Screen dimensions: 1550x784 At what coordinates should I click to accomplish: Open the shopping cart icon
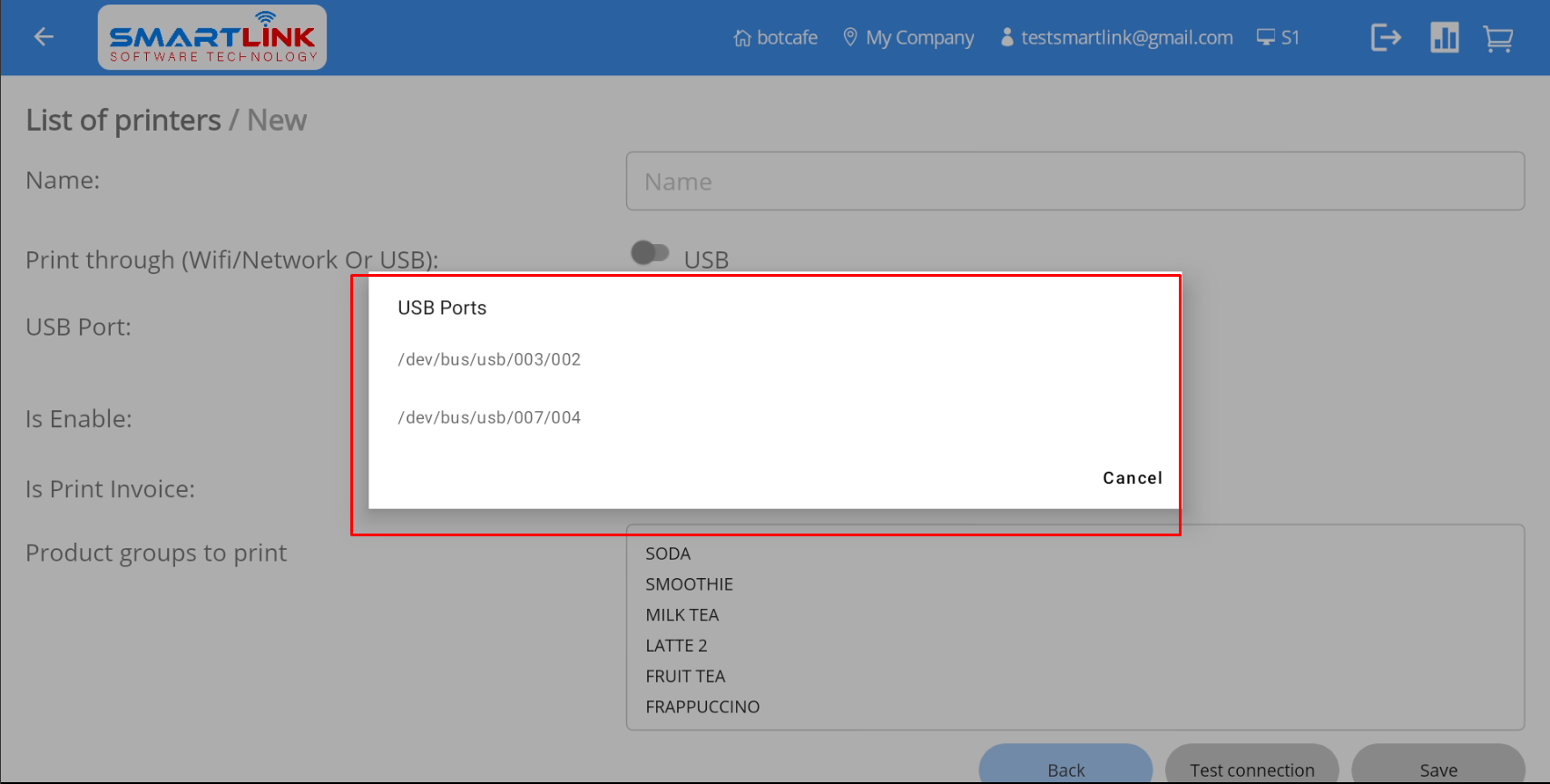tap(1497, 38)
